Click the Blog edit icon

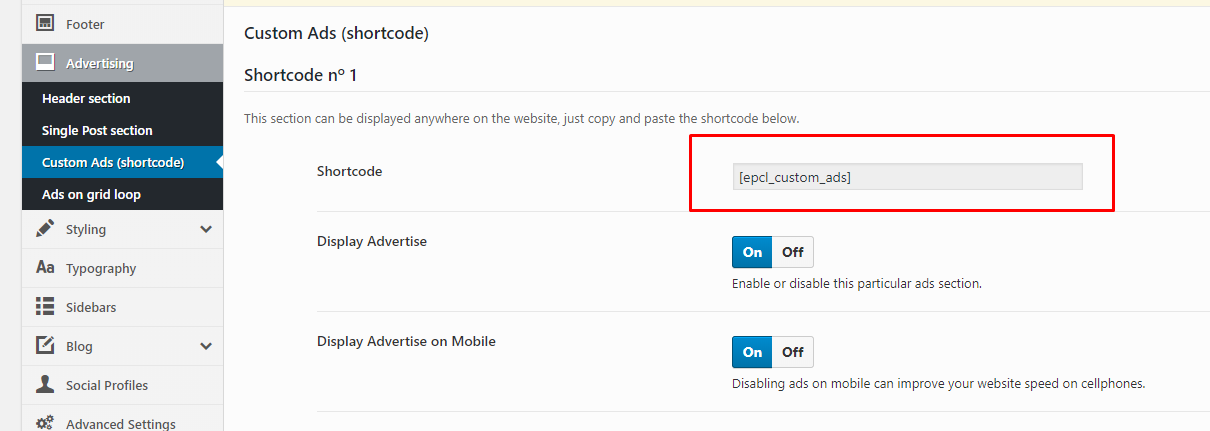(x=45, y=346)
